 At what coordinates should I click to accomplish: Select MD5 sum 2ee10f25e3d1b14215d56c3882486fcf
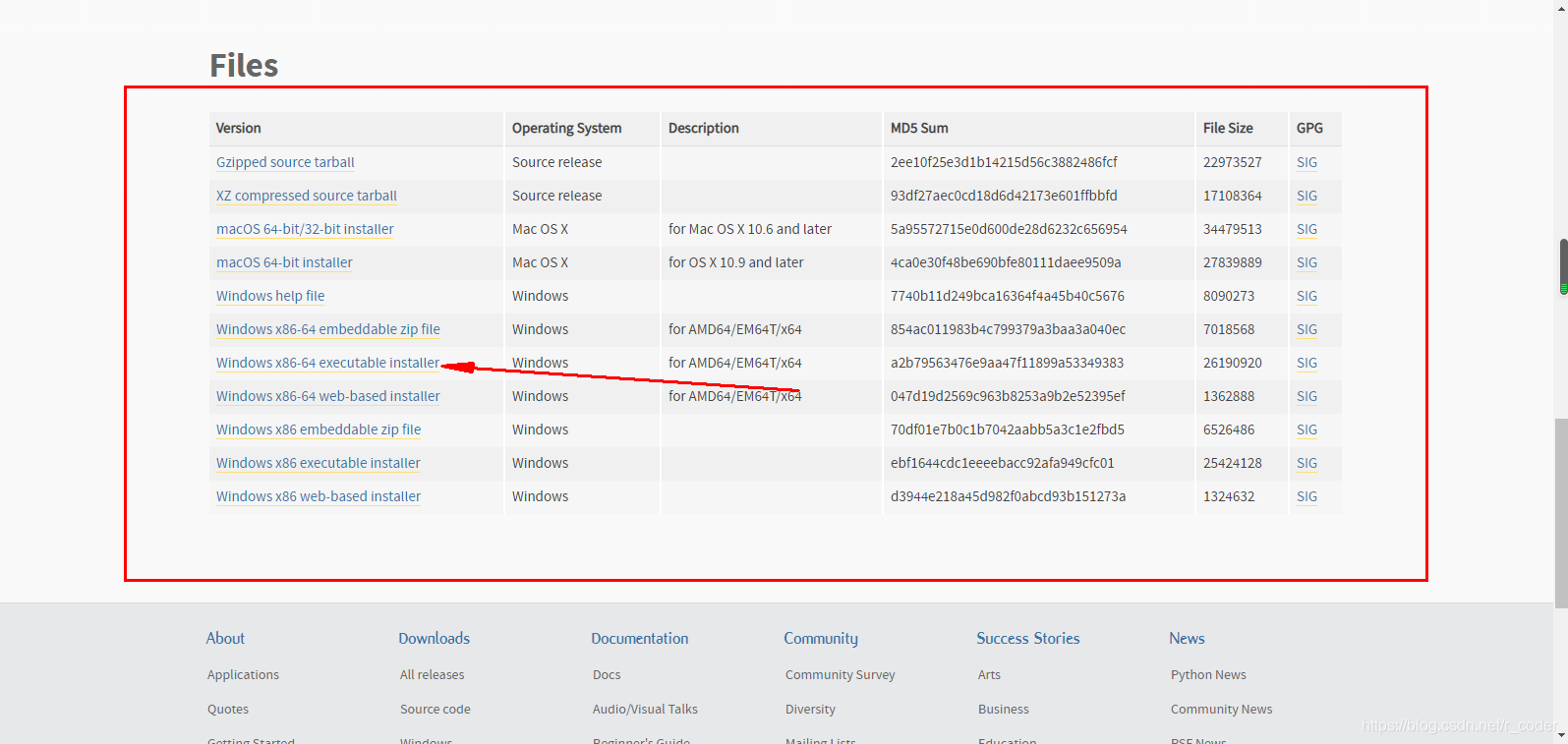pos(1004,162)
